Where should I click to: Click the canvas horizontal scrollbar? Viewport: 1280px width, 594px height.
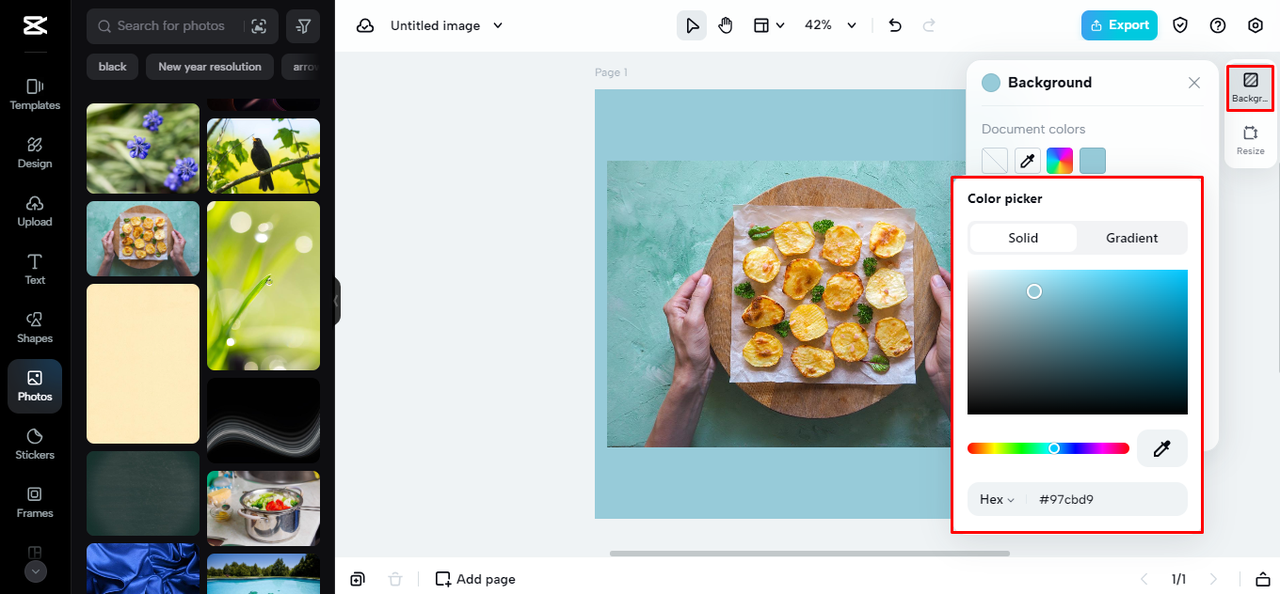(x=809, y=553)
